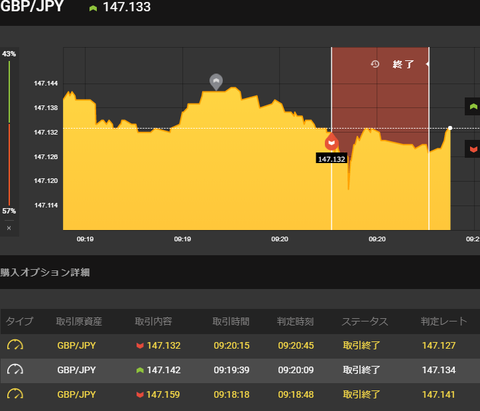Click expiry time 09:18:48 cell
Image resolution: width=480 pixels, height=411 pixels.
pyautogui.click(x=296, y=395)
